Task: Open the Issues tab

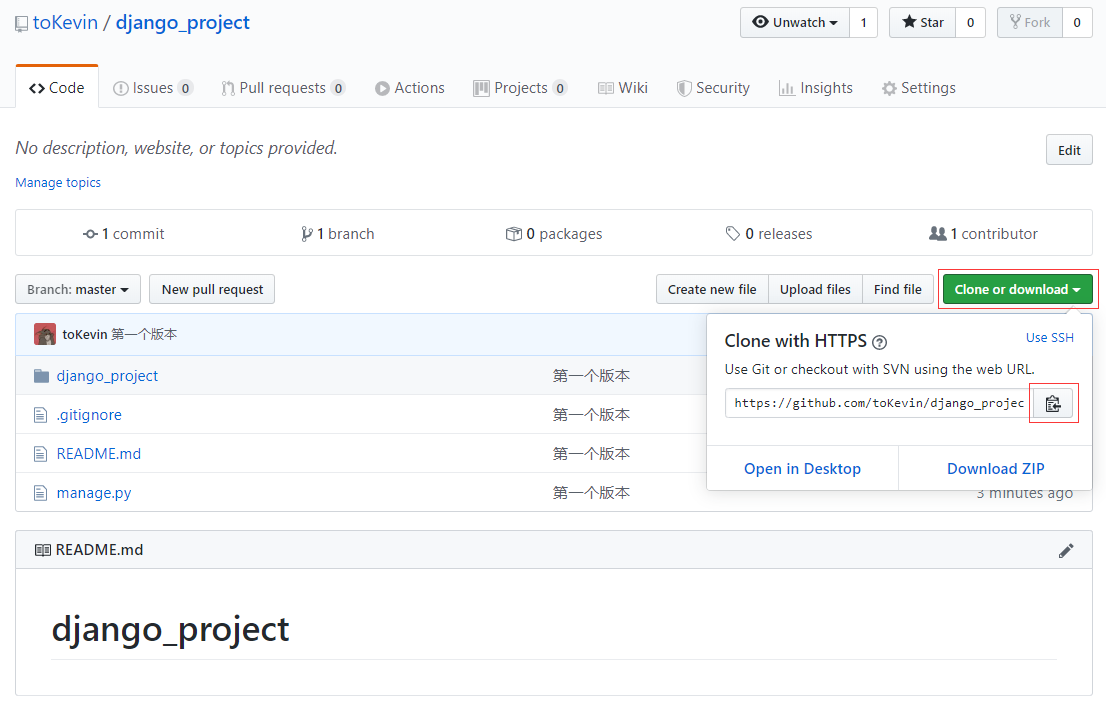Action: (x=152, y=88)
